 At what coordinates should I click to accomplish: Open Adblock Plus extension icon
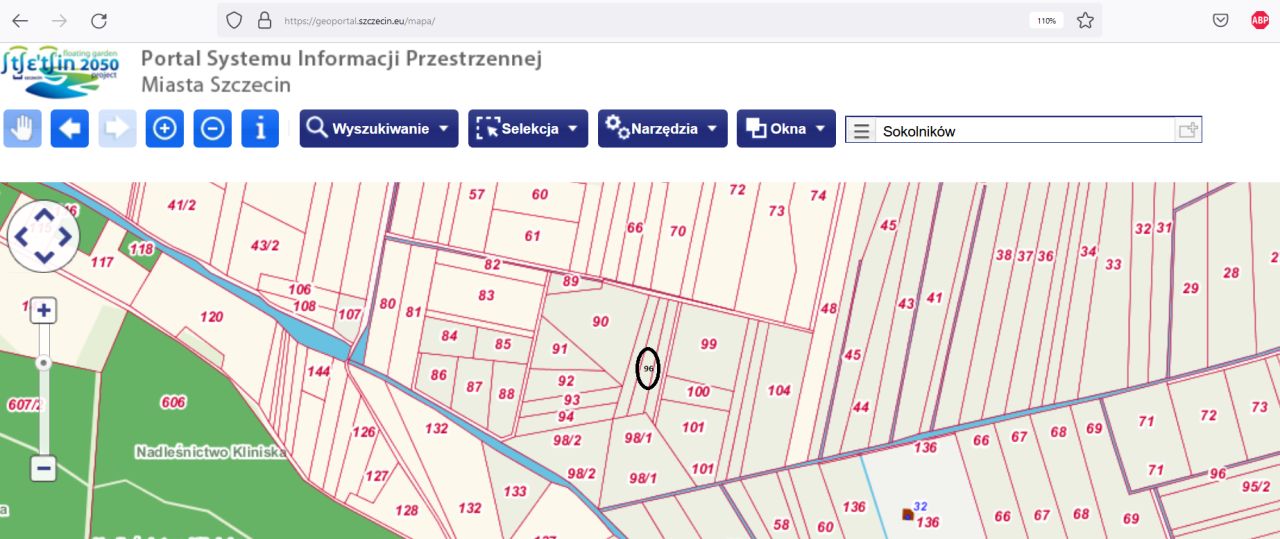pos(1260,20)
